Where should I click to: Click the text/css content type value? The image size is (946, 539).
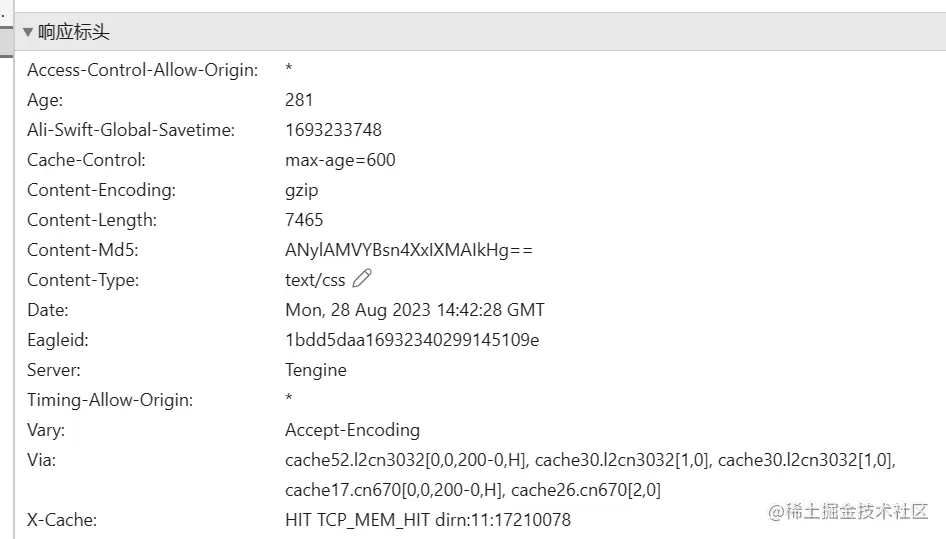pyautogui.click(x=315, y=280)
